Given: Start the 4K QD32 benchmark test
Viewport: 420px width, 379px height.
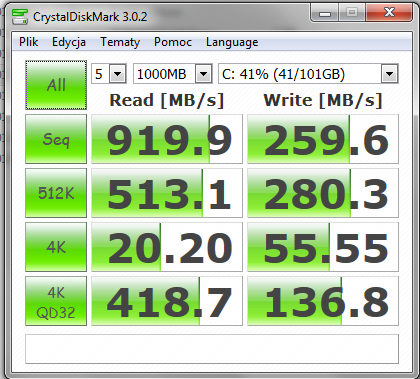Looking at the screenshot, I should click(56, 301).
